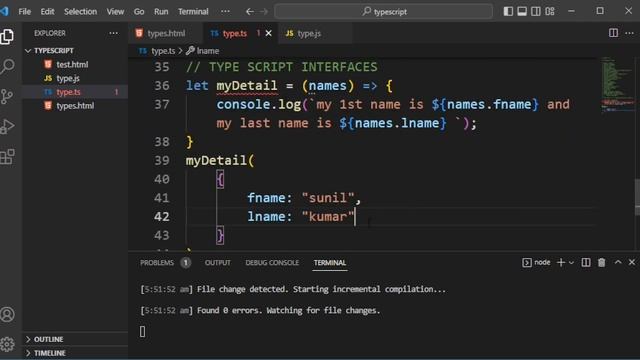Click the editor minimap
The image size is (640, 360).
point(617,84)
